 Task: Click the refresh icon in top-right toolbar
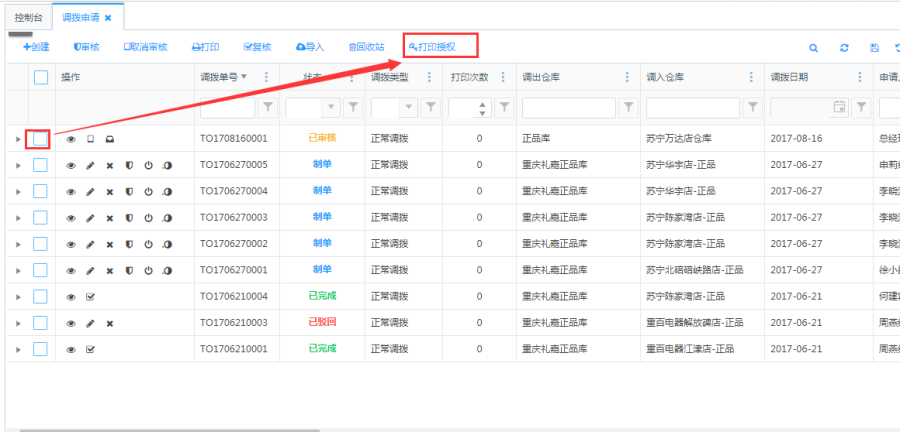click(844, 47)
